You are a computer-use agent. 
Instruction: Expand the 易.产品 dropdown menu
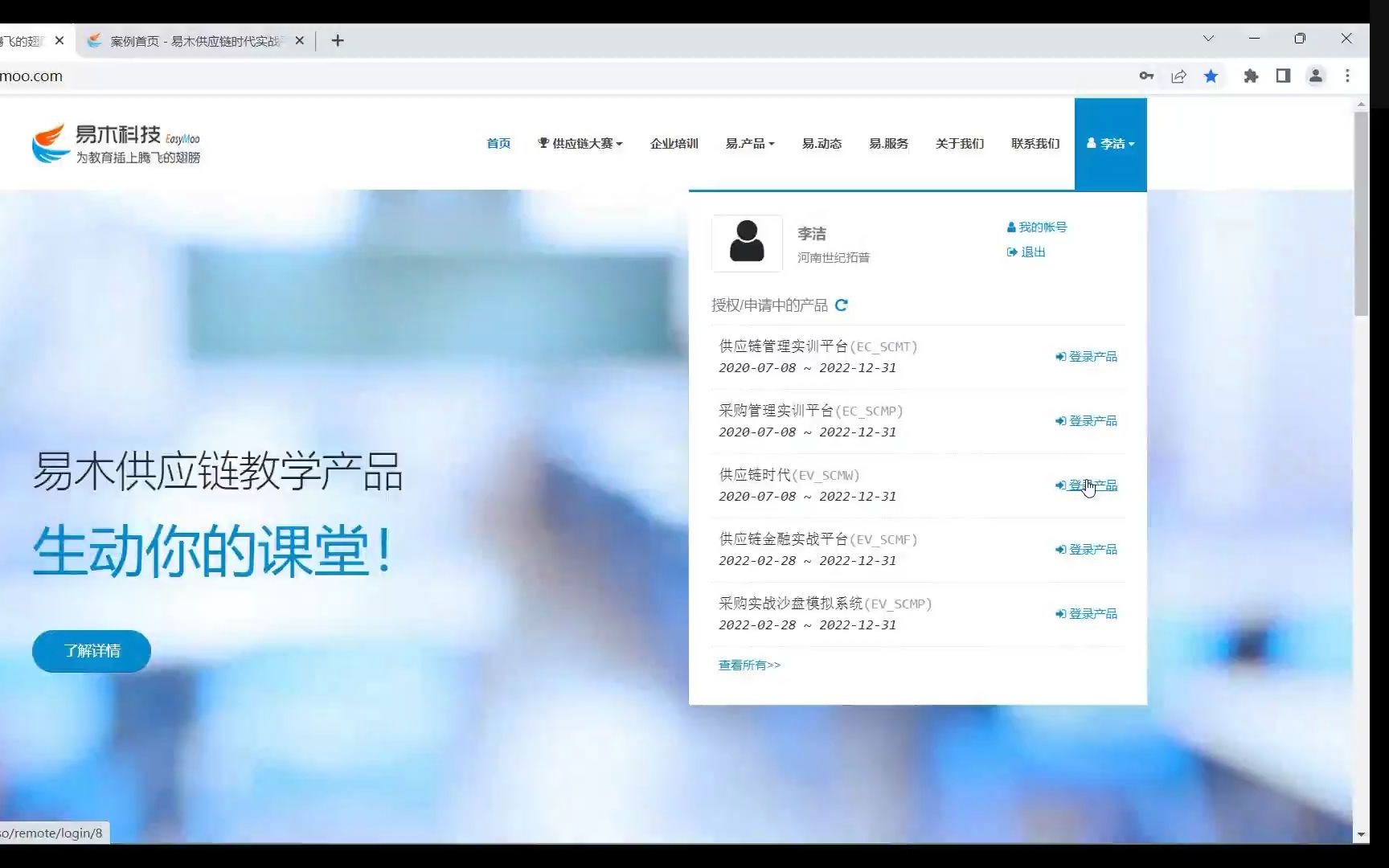tap(749, 144)
